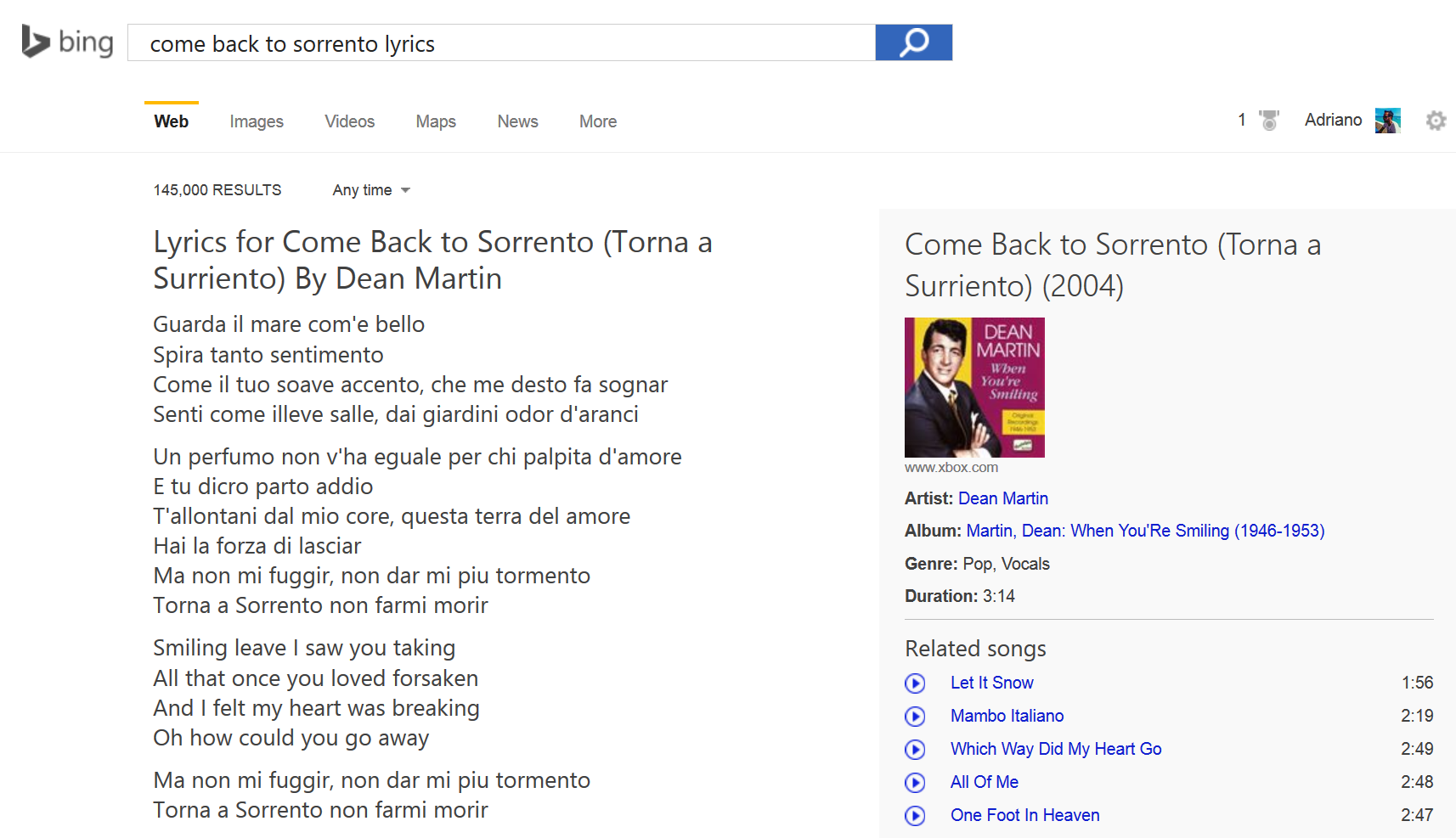
Task: Click the rewards count 1
Action: pos(1241,120)
